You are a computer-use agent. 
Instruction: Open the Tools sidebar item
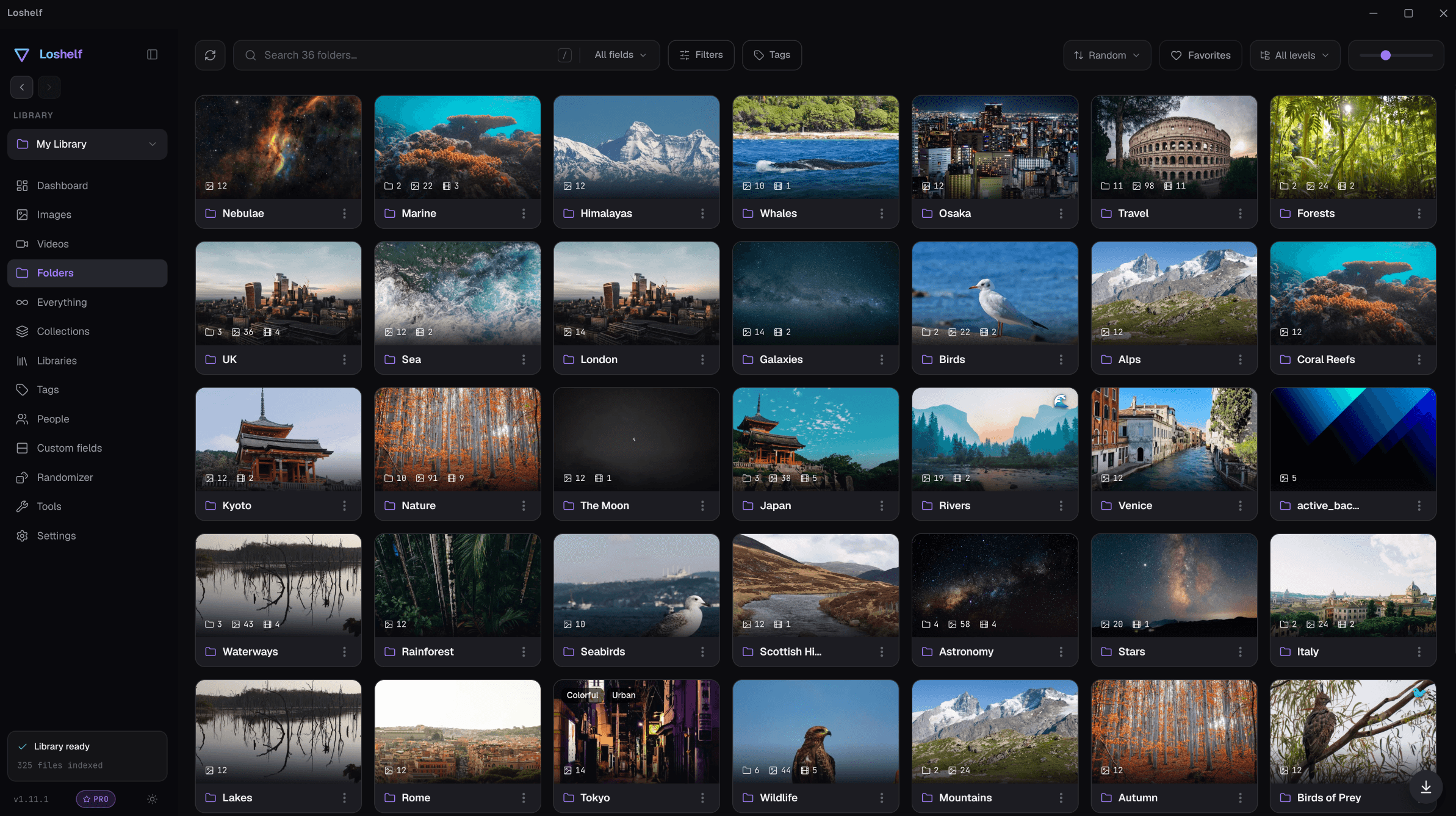87,507
